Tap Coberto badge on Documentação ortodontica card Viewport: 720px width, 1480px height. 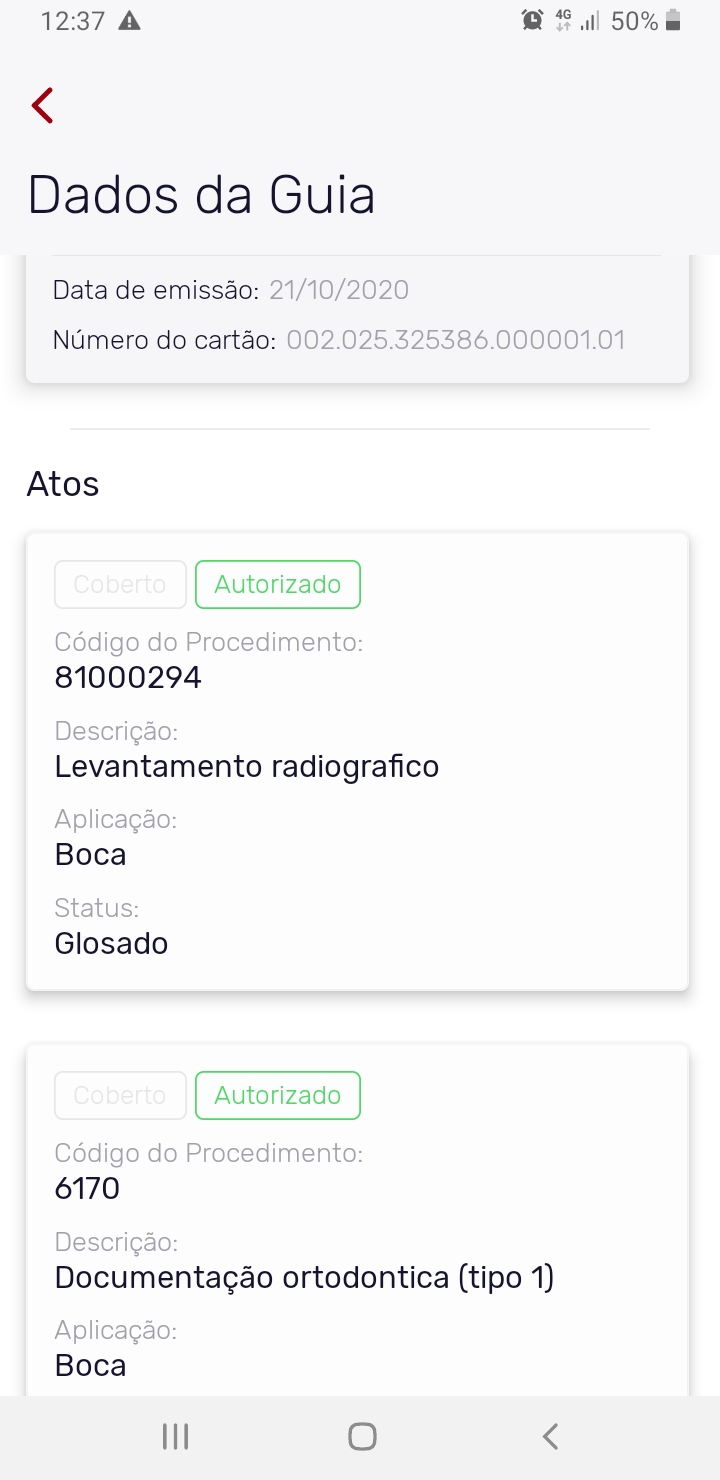(120, 1096)
